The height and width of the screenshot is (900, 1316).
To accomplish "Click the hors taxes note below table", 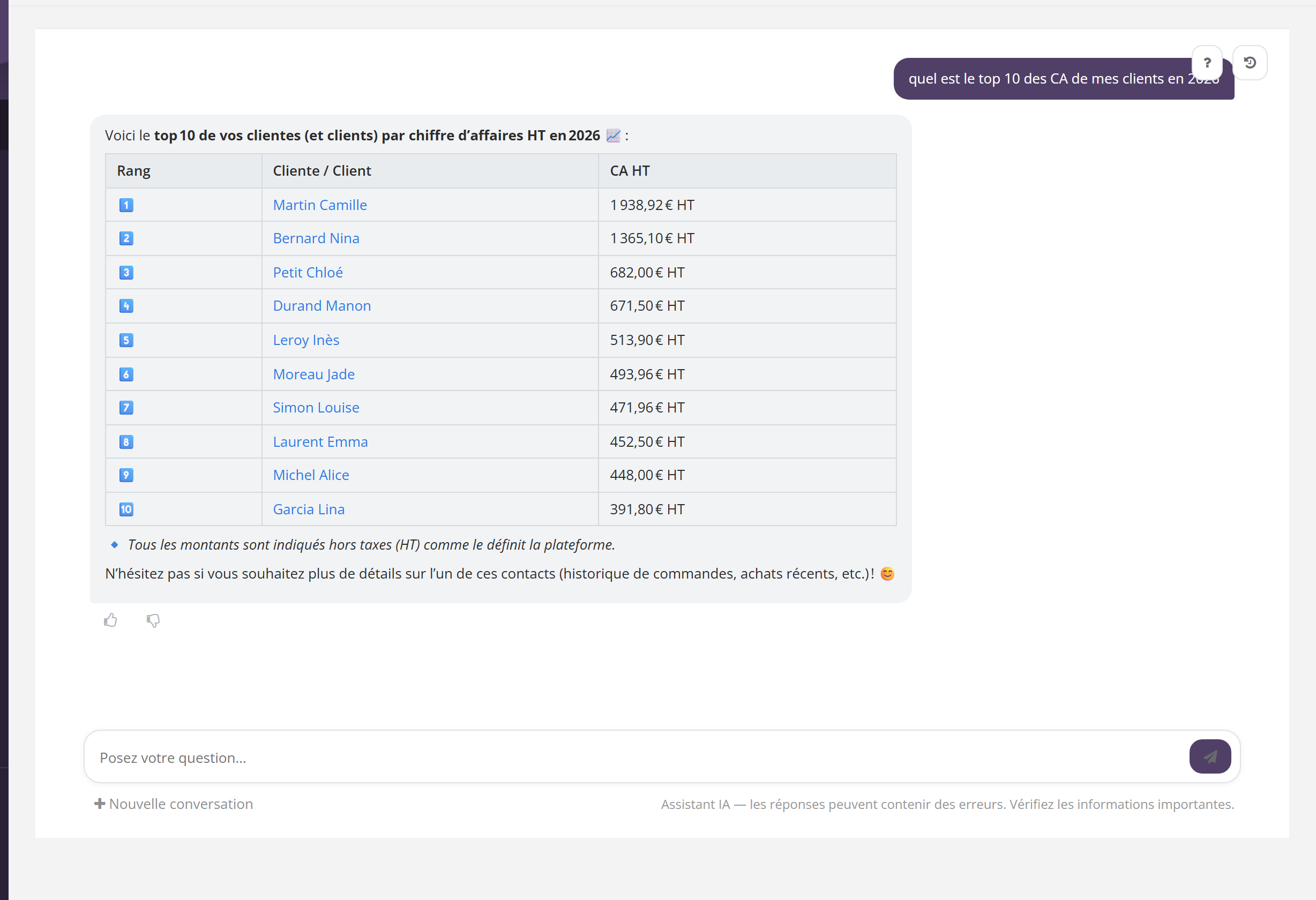I will (x=371, y=544).
